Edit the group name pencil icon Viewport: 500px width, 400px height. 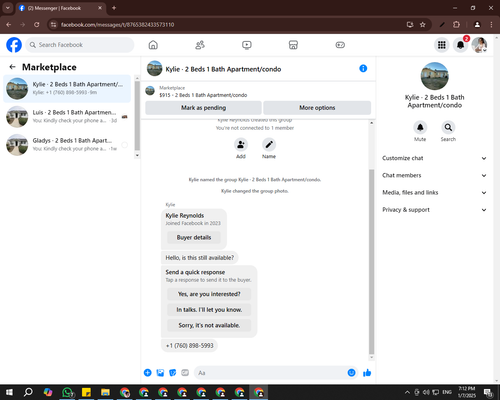click(269, 145)
